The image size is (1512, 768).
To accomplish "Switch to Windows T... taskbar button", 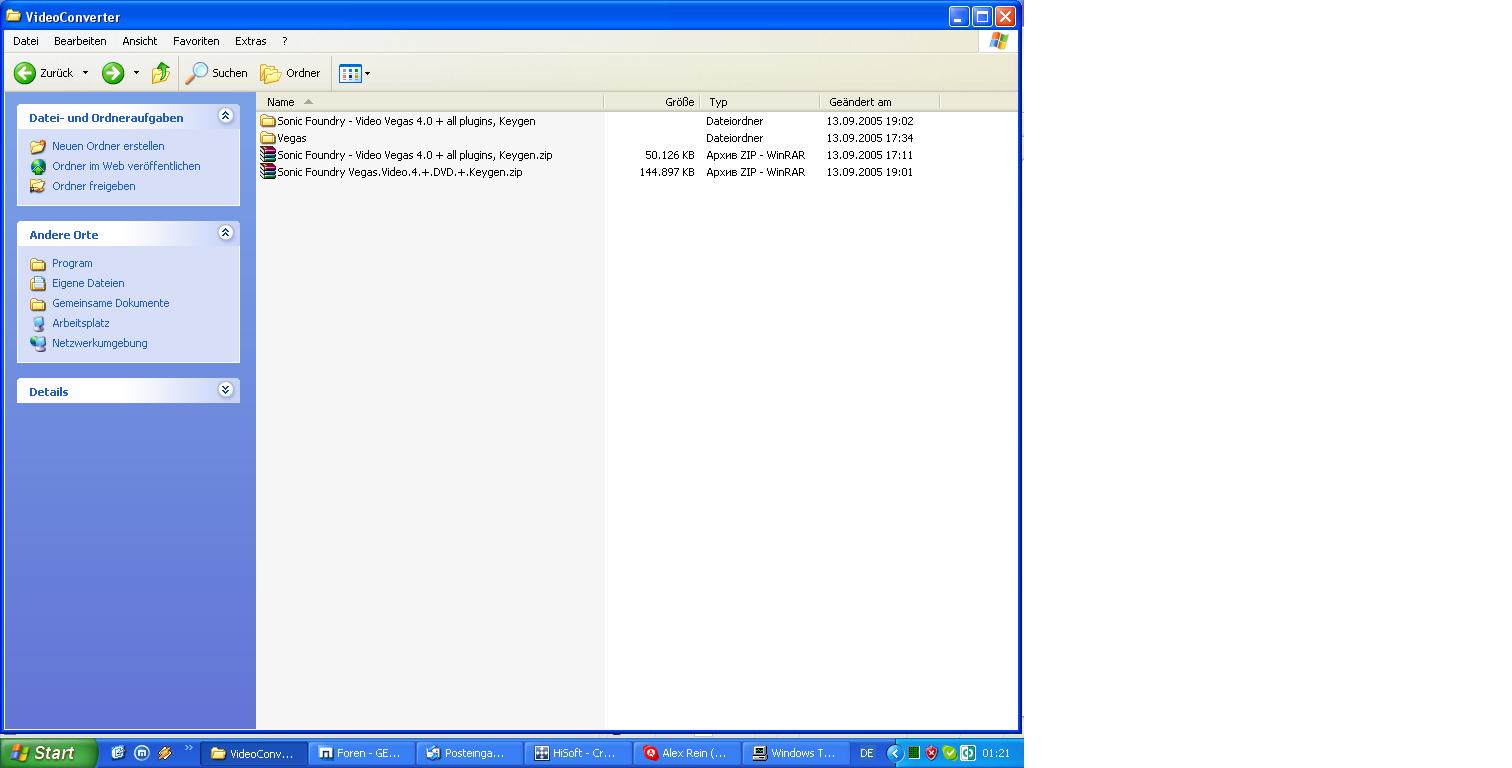I will click(795, 753).
